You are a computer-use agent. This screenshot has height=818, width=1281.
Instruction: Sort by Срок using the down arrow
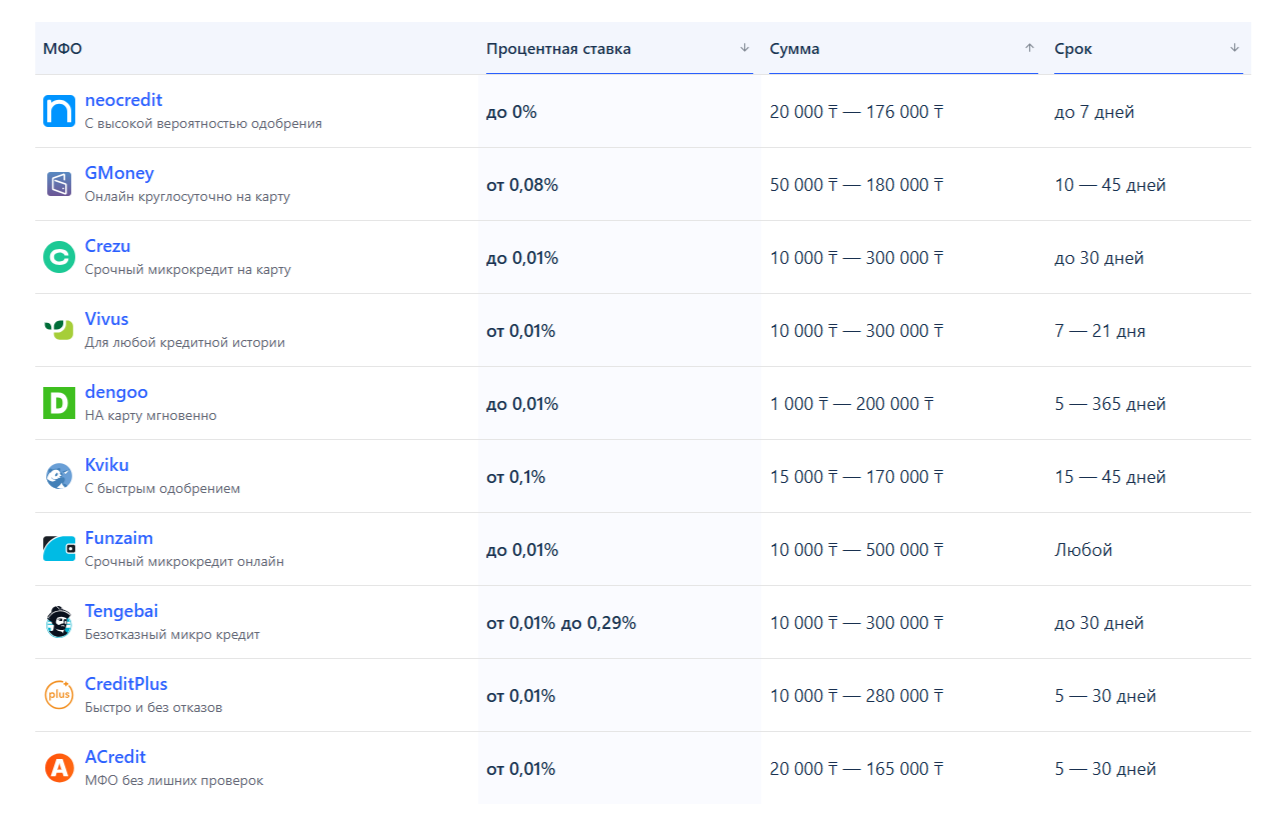[1234, 48]
